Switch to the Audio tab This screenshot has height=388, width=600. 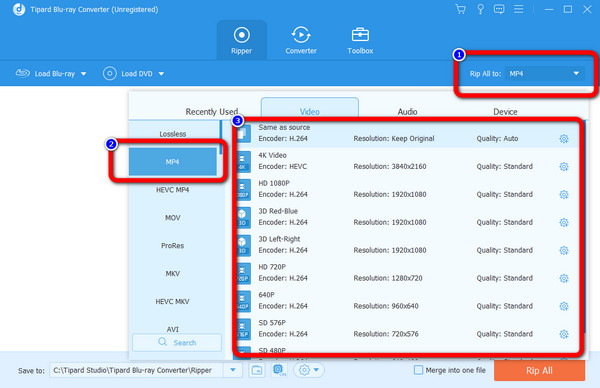(407, 112)
